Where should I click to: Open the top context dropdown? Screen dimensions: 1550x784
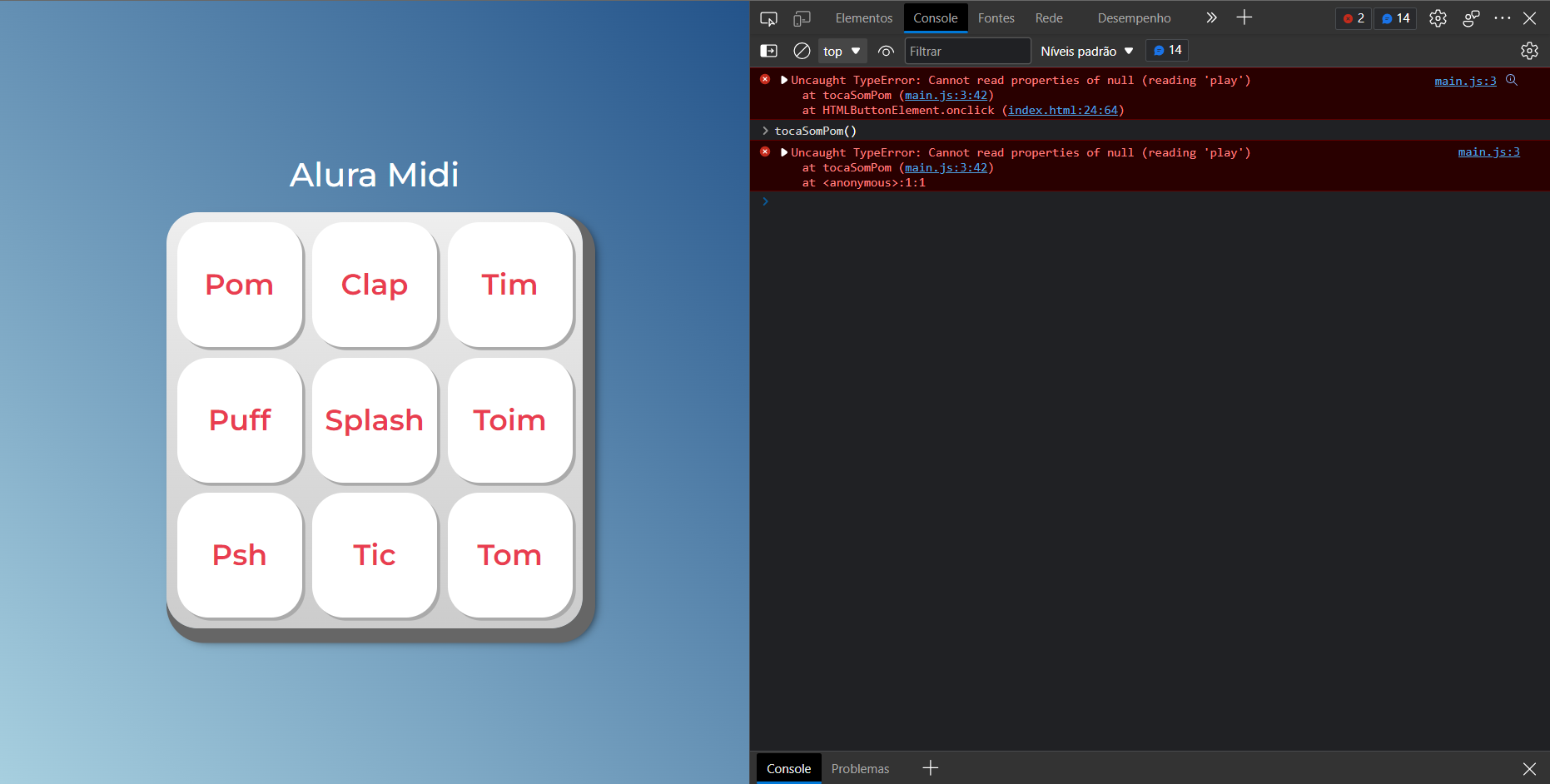pos(842,51)
